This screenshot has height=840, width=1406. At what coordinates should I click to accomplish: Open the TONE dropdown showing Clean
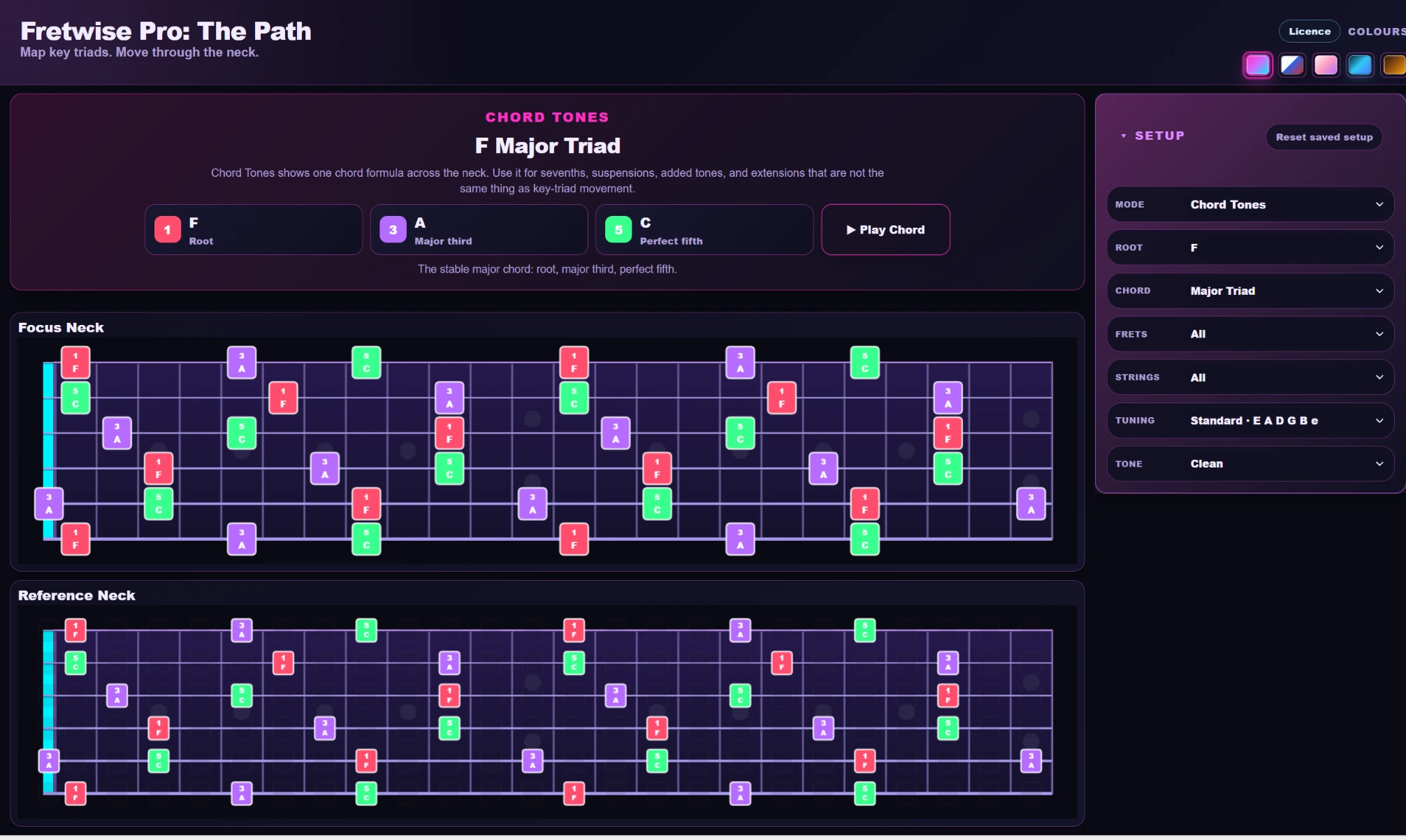coord(1250,463)
